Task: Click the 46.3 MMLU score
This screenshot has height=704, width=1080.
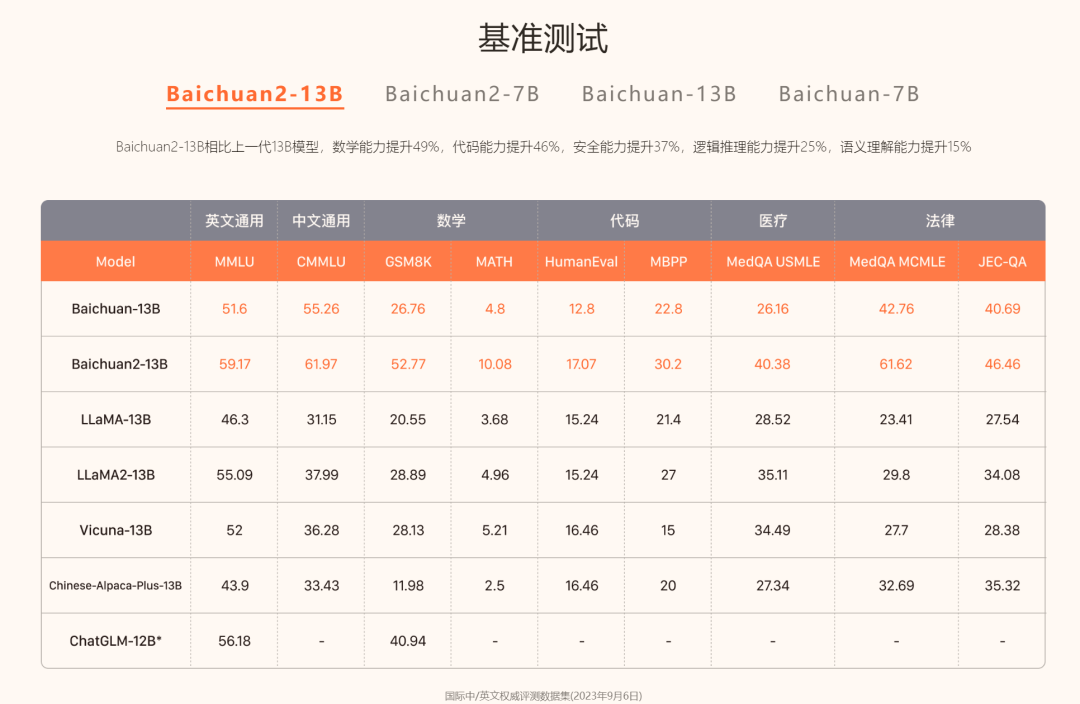Action: point(235,420)
